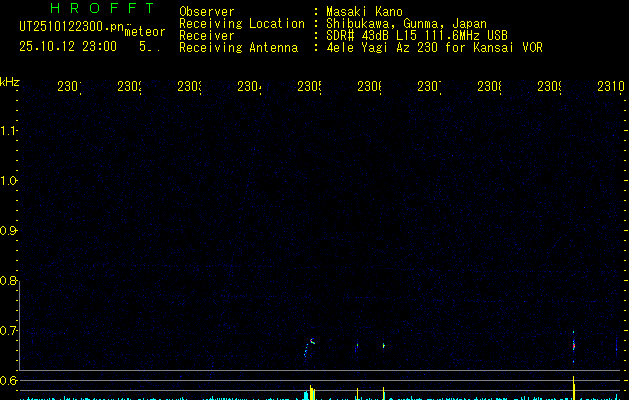Click the 0.6 frequency axis label
The width and height of the screenshot is (629, 400).
pos(10,381)
